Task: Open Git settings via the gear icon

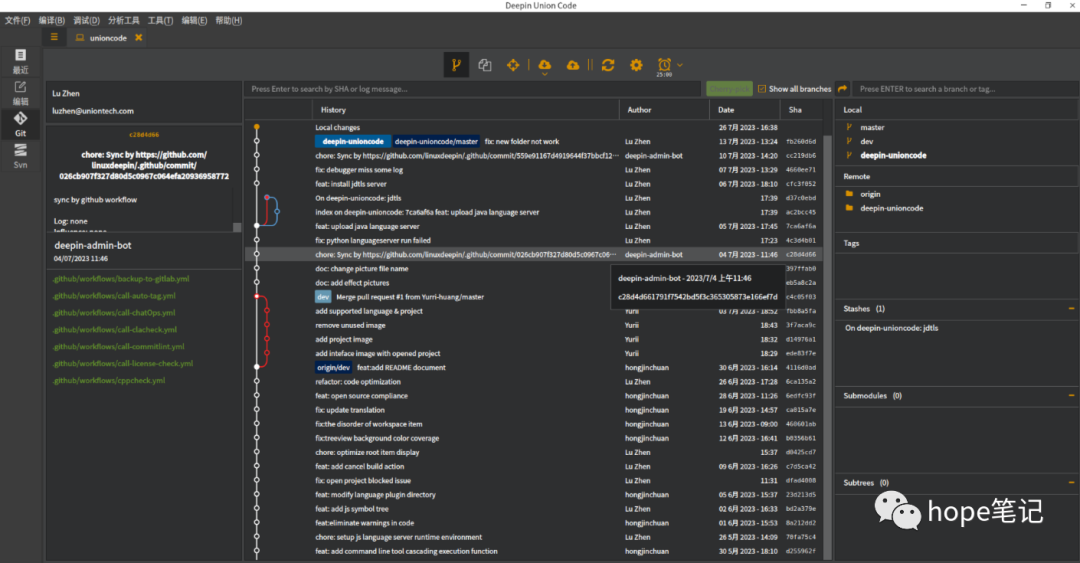Action: tap(636, 65)
